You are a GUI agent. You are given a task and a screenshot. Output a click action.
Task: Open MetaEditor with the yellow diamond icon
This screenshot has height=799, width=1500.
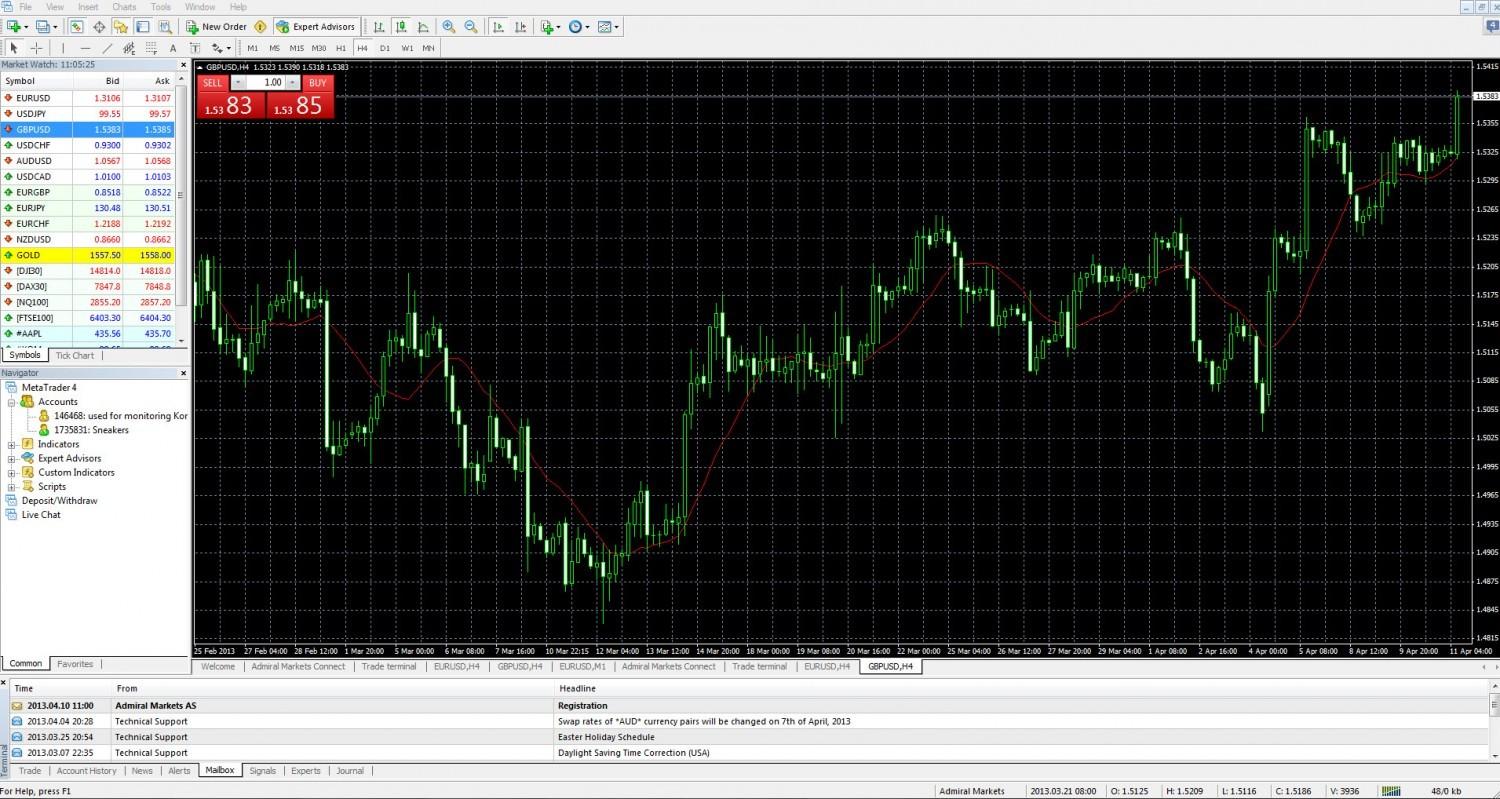click(260, 27)
